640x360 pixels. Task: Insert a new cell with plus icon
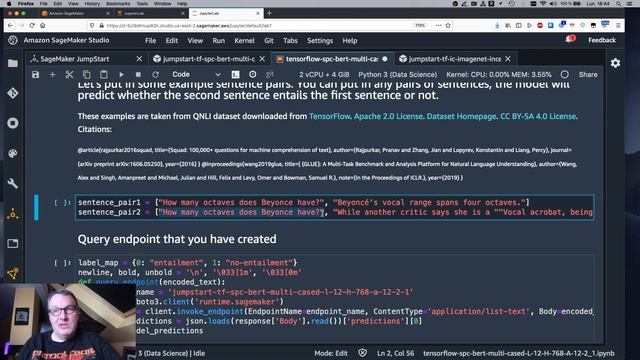point(52,75)
